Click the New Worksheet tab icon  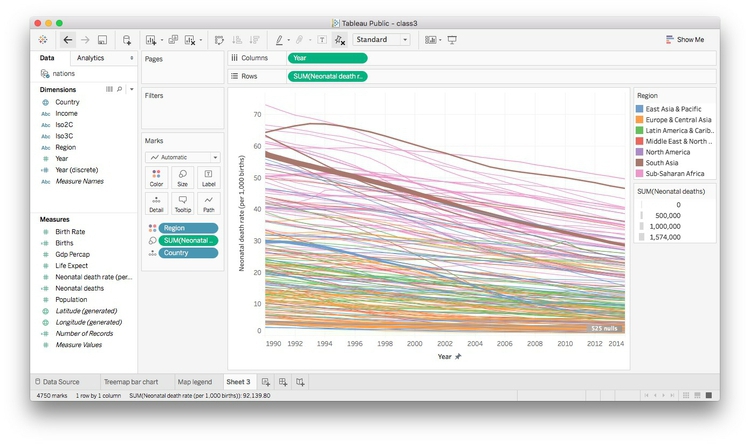pyautogui.click(x=266, y=382)
